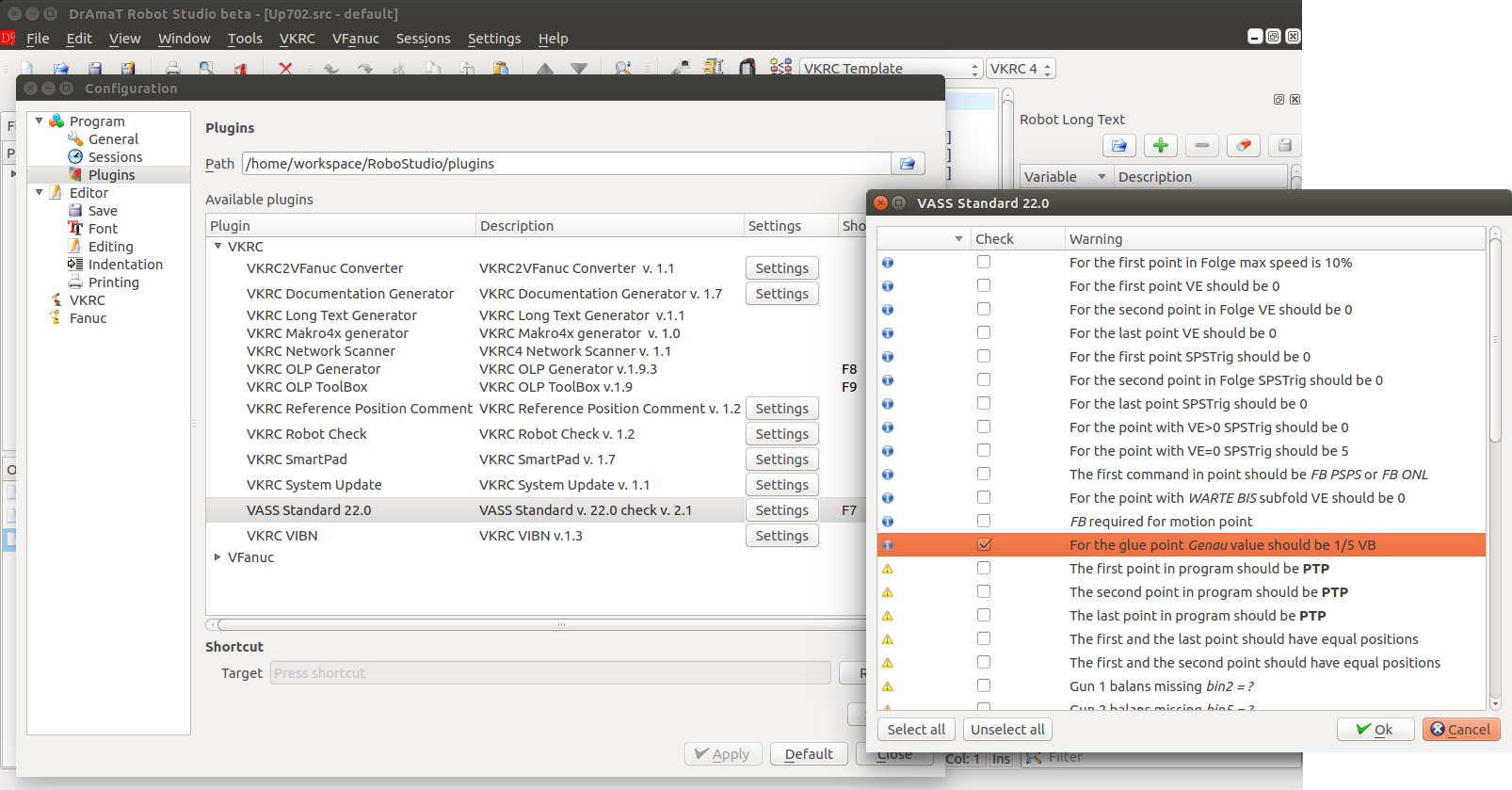Open Settings for VKRC Robot Check plugin

coord(781,434)
